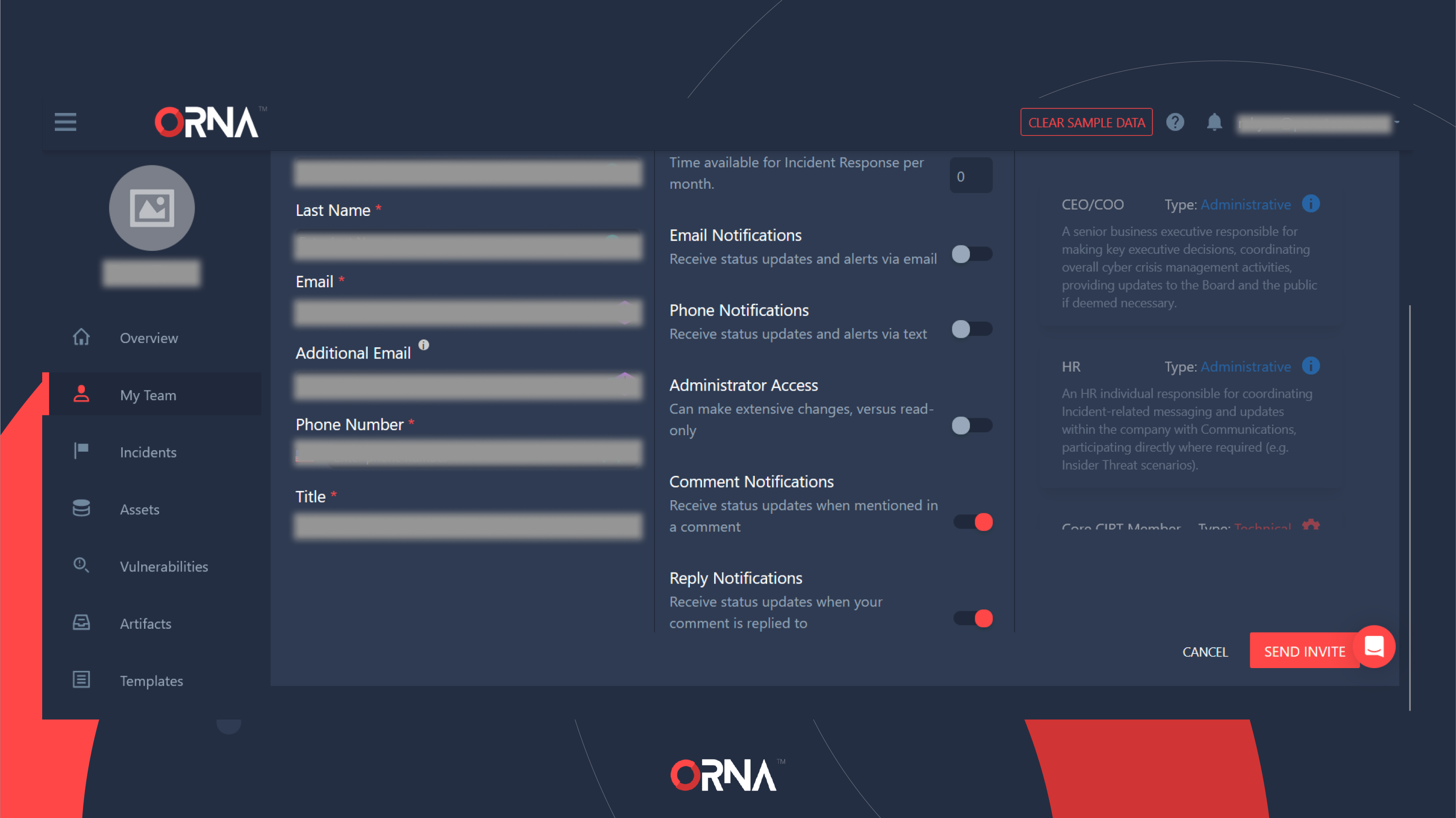
Task: Click the CANCEL link
Action: tap(1204, 650)
